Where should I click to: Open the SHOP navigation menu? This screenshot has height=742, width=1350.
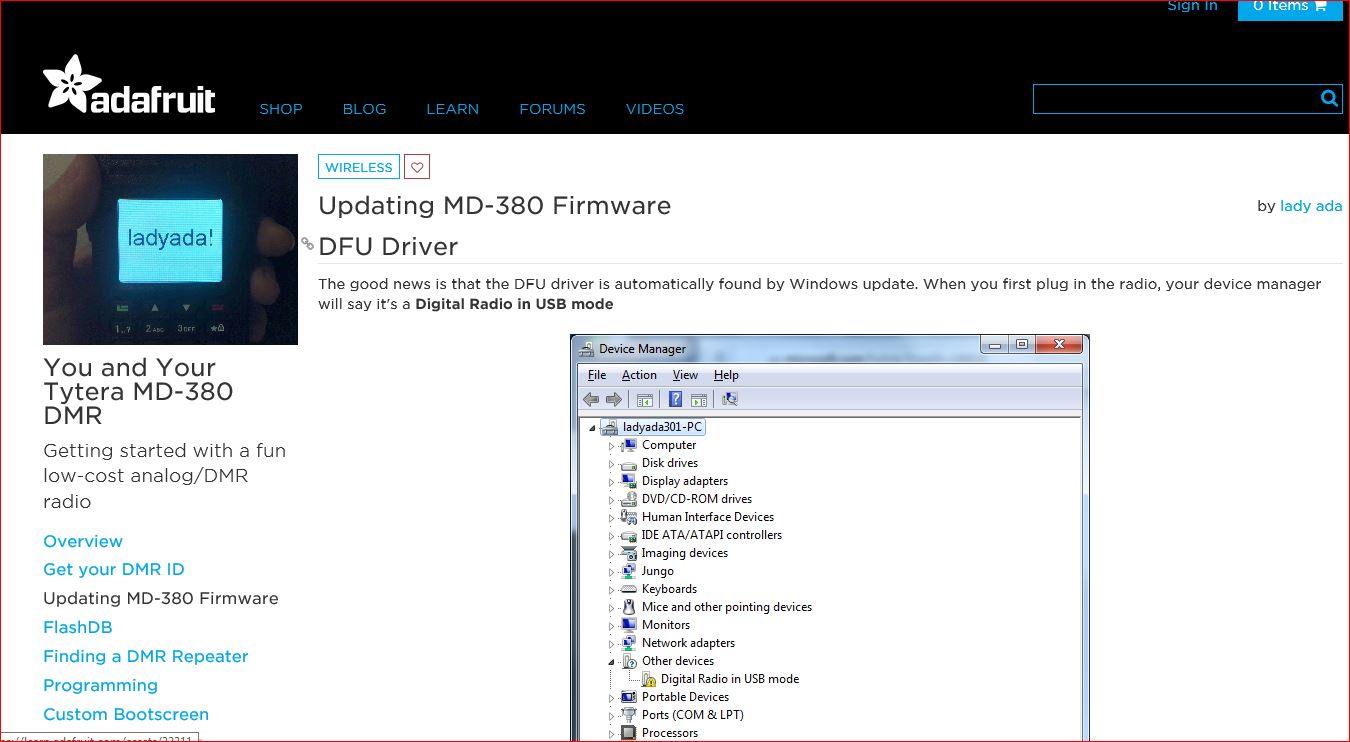281,109
